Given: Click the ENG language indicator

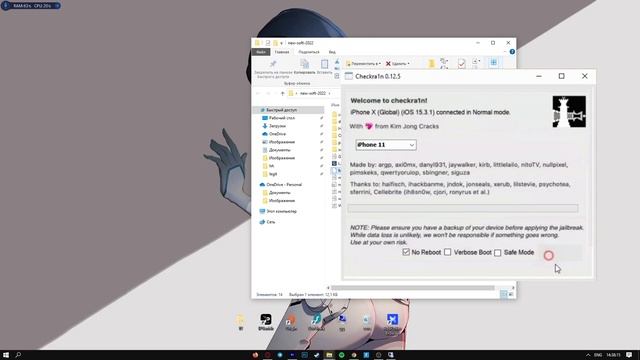Looking at the screenshot, I should pyautogui.click(x=598, y=355).
